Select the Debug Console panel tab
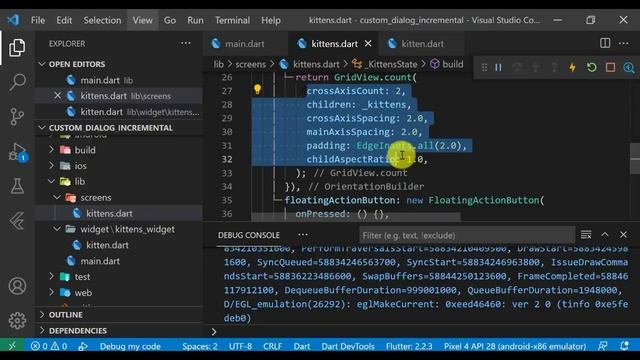The width and height of the screenshot is (640, 360). (x=249, y=235)
